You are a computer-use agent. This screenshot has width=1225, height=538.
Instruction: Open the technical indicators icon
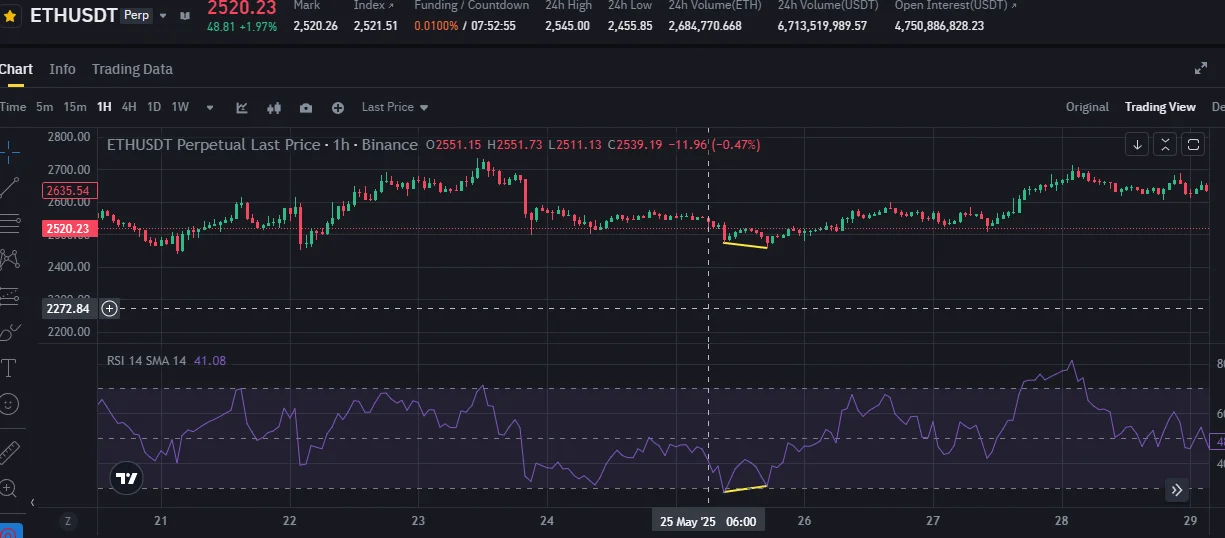(242, 107)
